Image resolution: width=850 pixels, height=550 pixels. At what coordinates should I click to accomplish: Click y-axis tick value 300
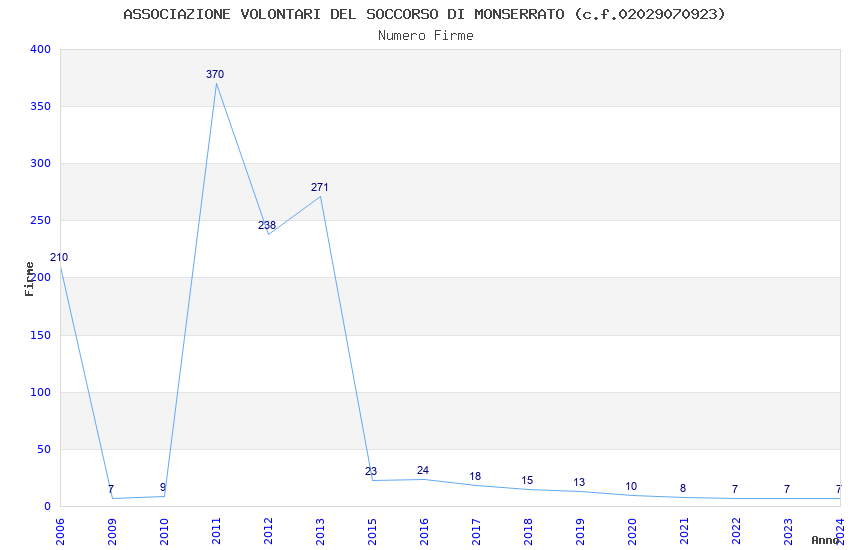[x=41, y=163]
